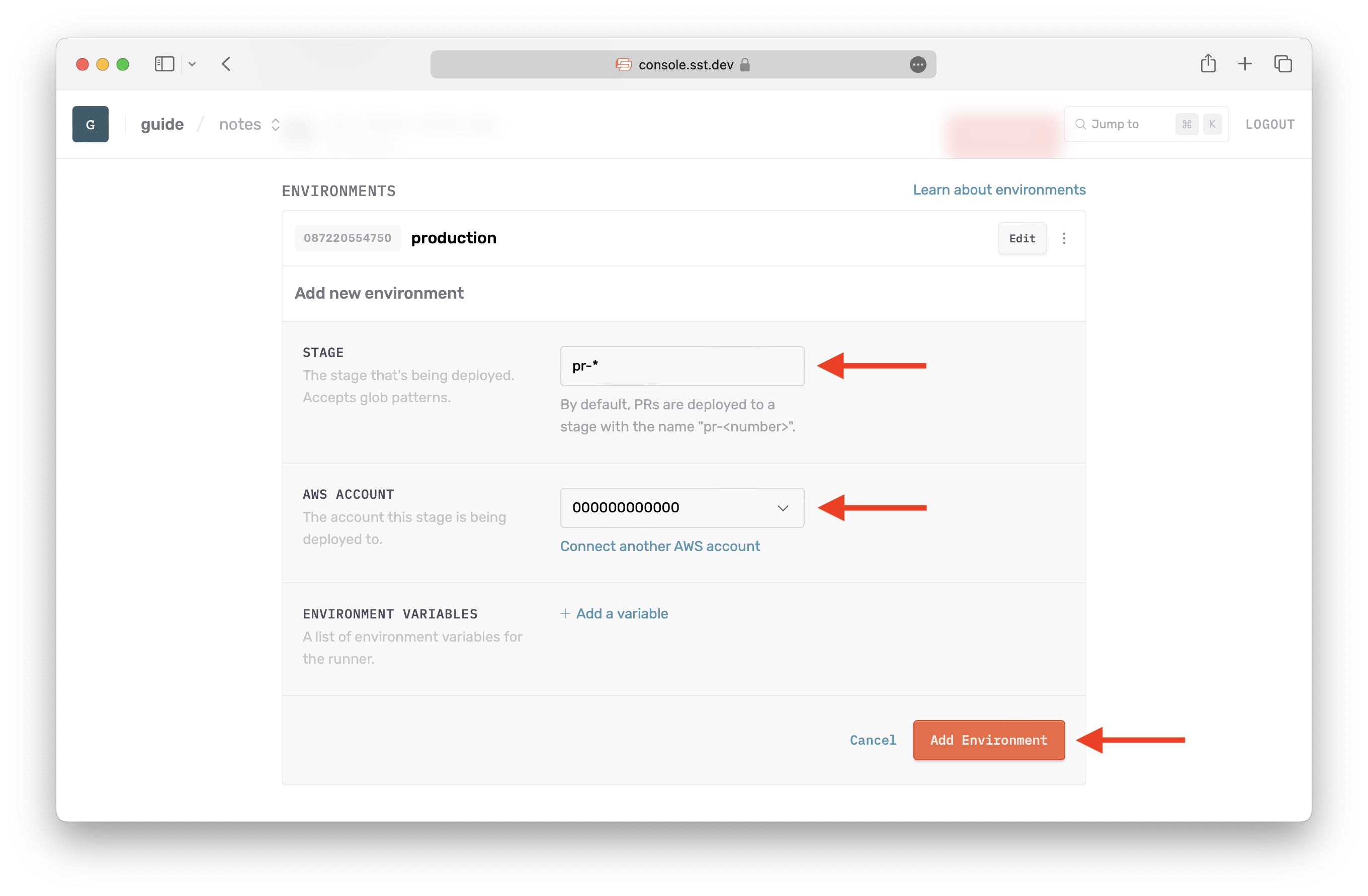Click the production environment Edit button
1368x896 pixels.
click(x=1021, y=238)
